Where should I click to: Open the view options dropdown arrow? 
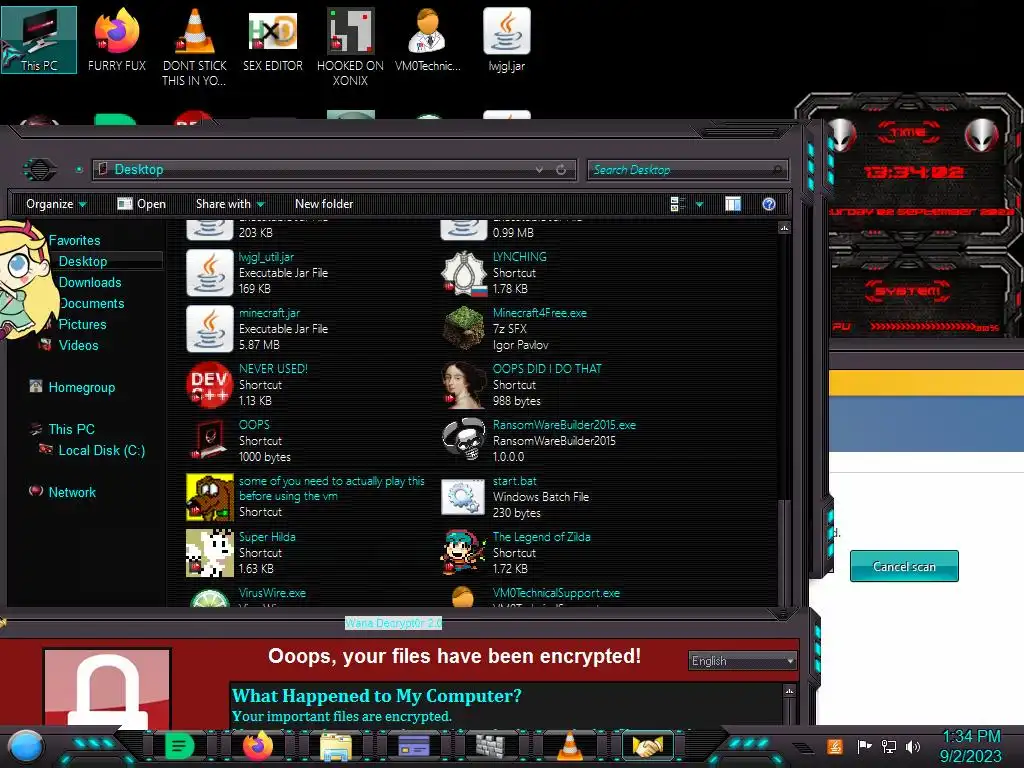699,204
